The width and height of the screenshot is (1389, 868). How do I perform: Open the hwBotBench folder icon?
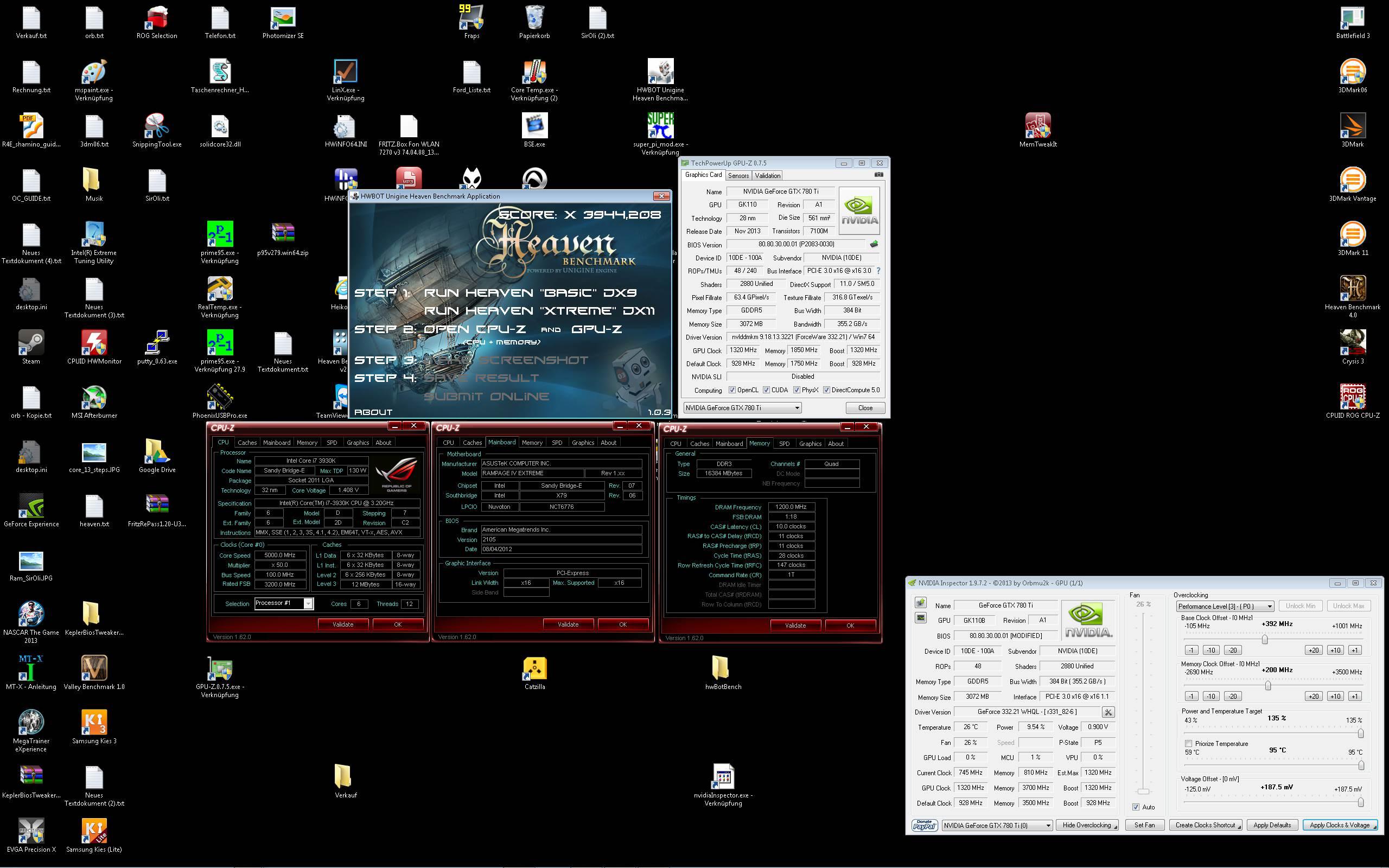point(723,673)
